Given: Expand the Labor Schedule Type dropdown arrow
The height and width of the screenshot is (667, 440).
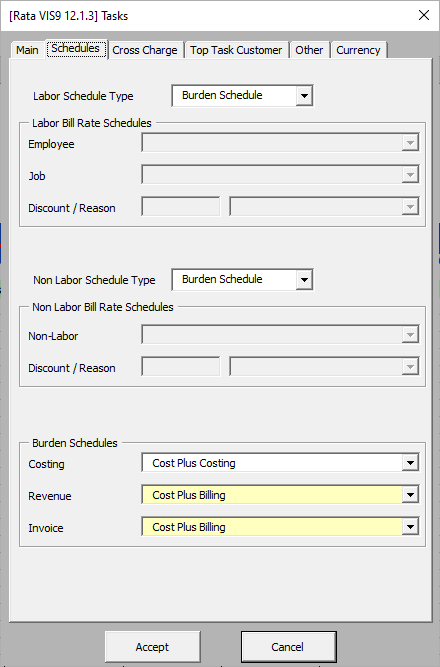Looking at the screenshot, I should (x=304, y=96).
